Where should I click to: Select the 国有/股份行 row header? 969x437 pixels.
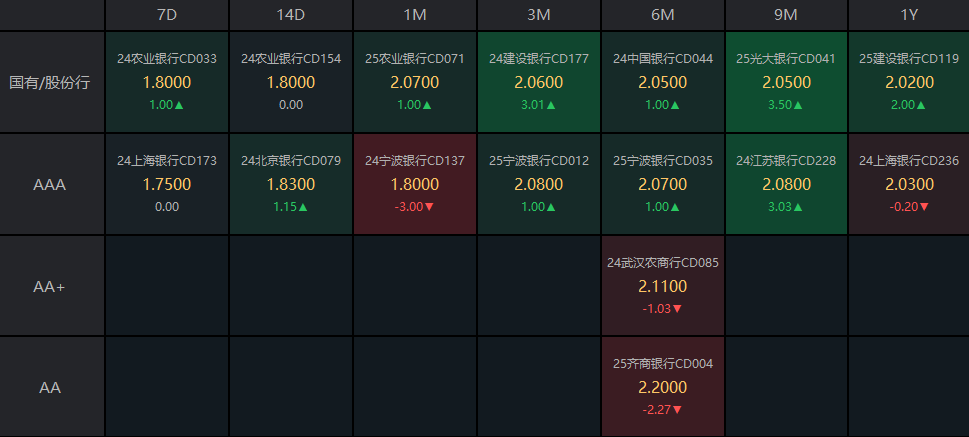(x=50, y=82)
